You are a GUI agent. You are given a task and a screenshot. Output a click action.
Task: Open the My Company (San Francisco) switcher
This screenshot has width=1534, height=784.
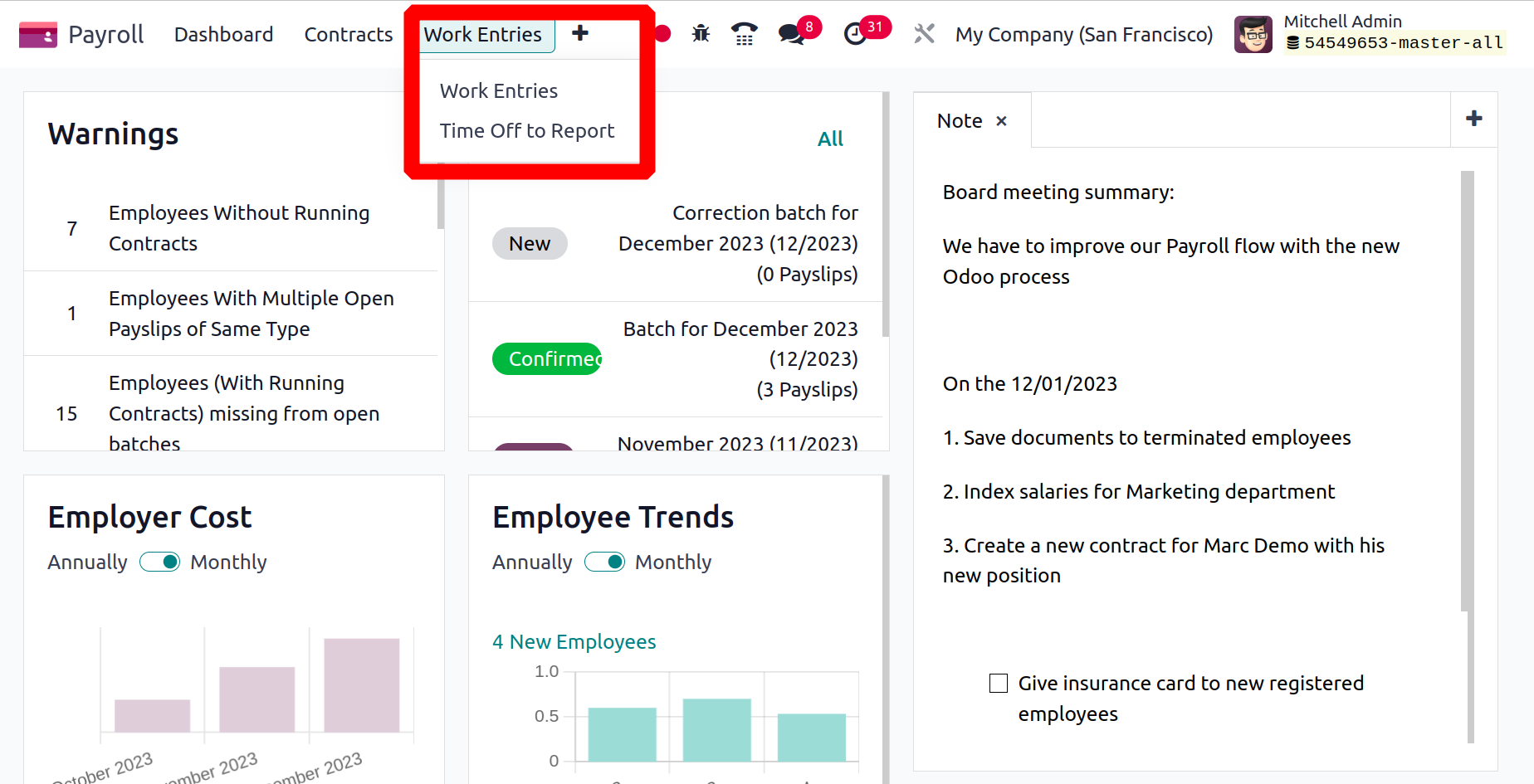tap(1083, 35)
